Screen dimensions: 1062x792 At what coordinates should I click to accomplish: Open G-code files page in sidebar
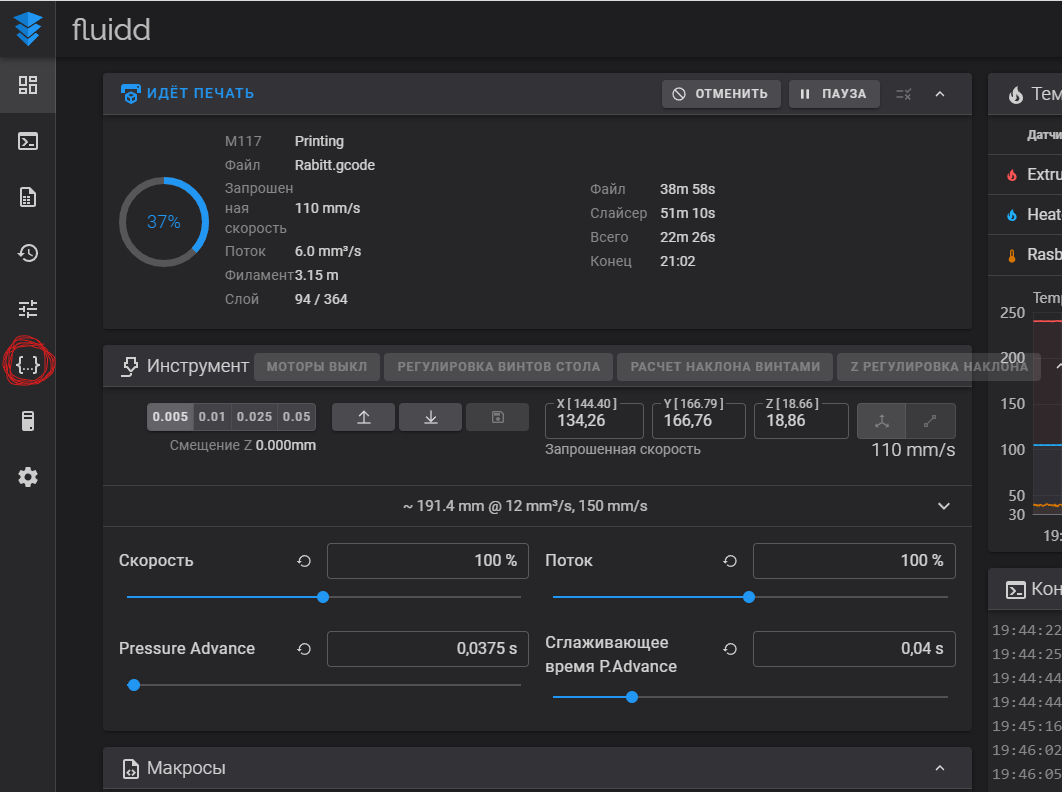[28, 197]
